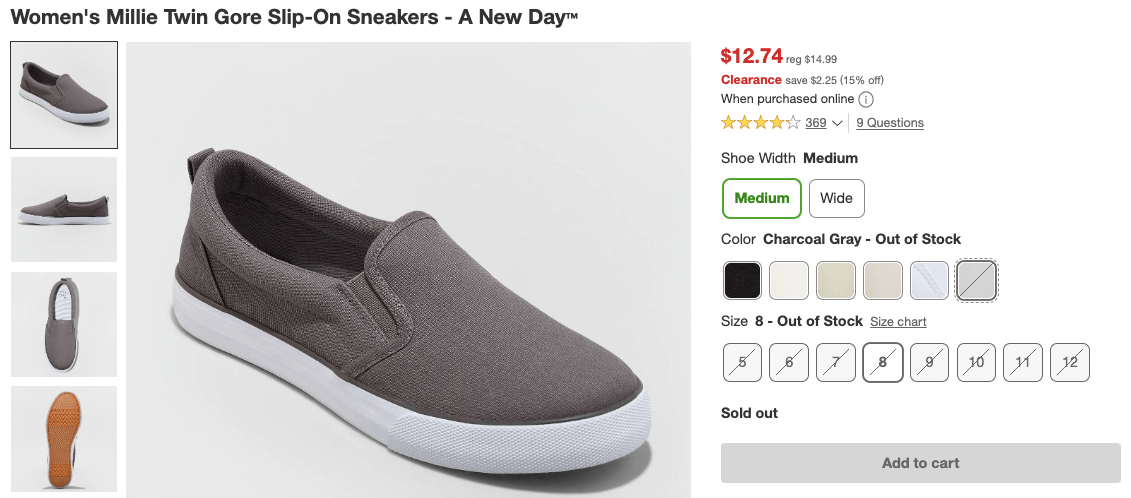Choose the black color swatch
This screenshot has width=1131, height=498.
[x=742, y=281]
